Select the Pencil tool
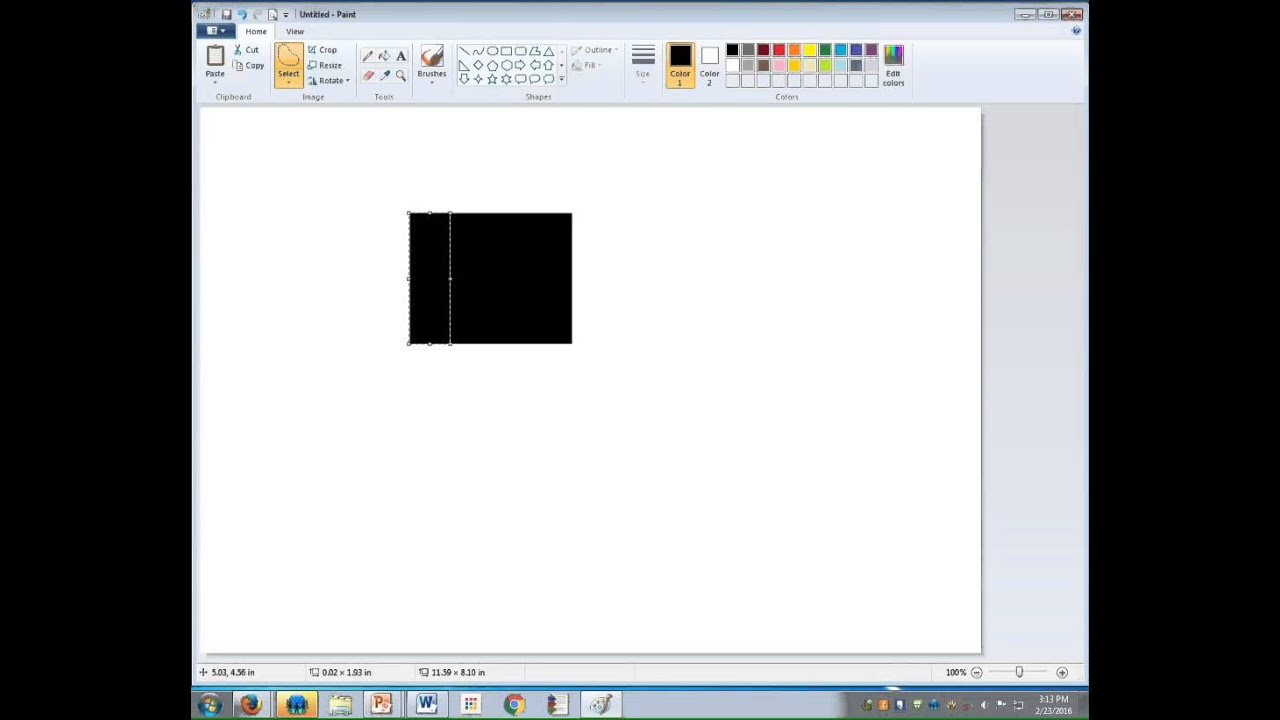 point(368,56)
